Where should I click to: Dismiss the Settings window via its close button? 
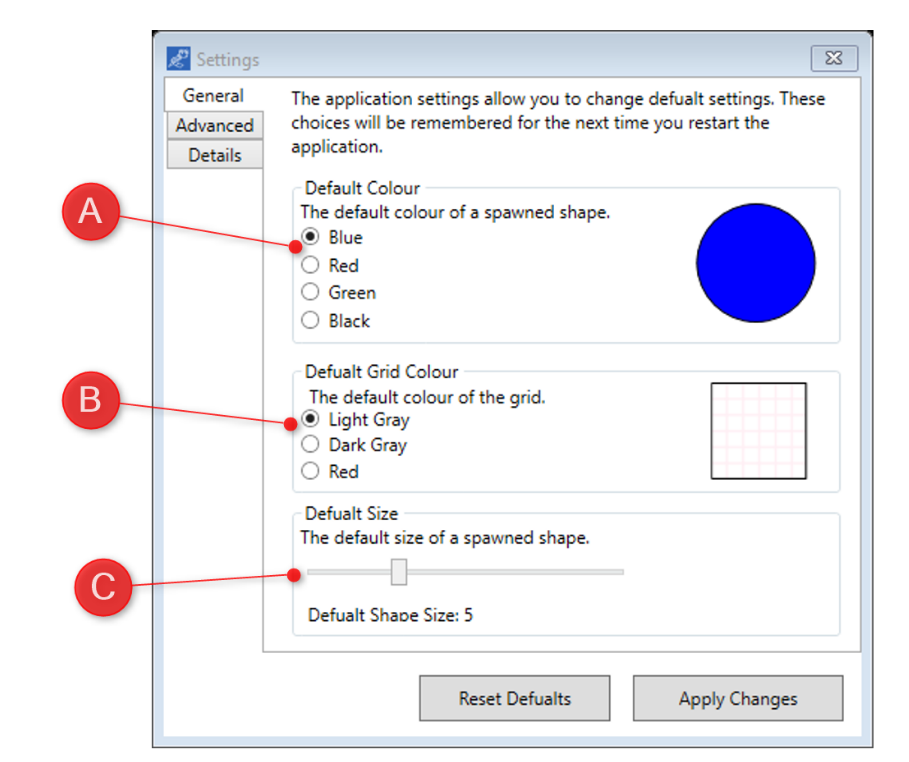[x=833, y=58]
